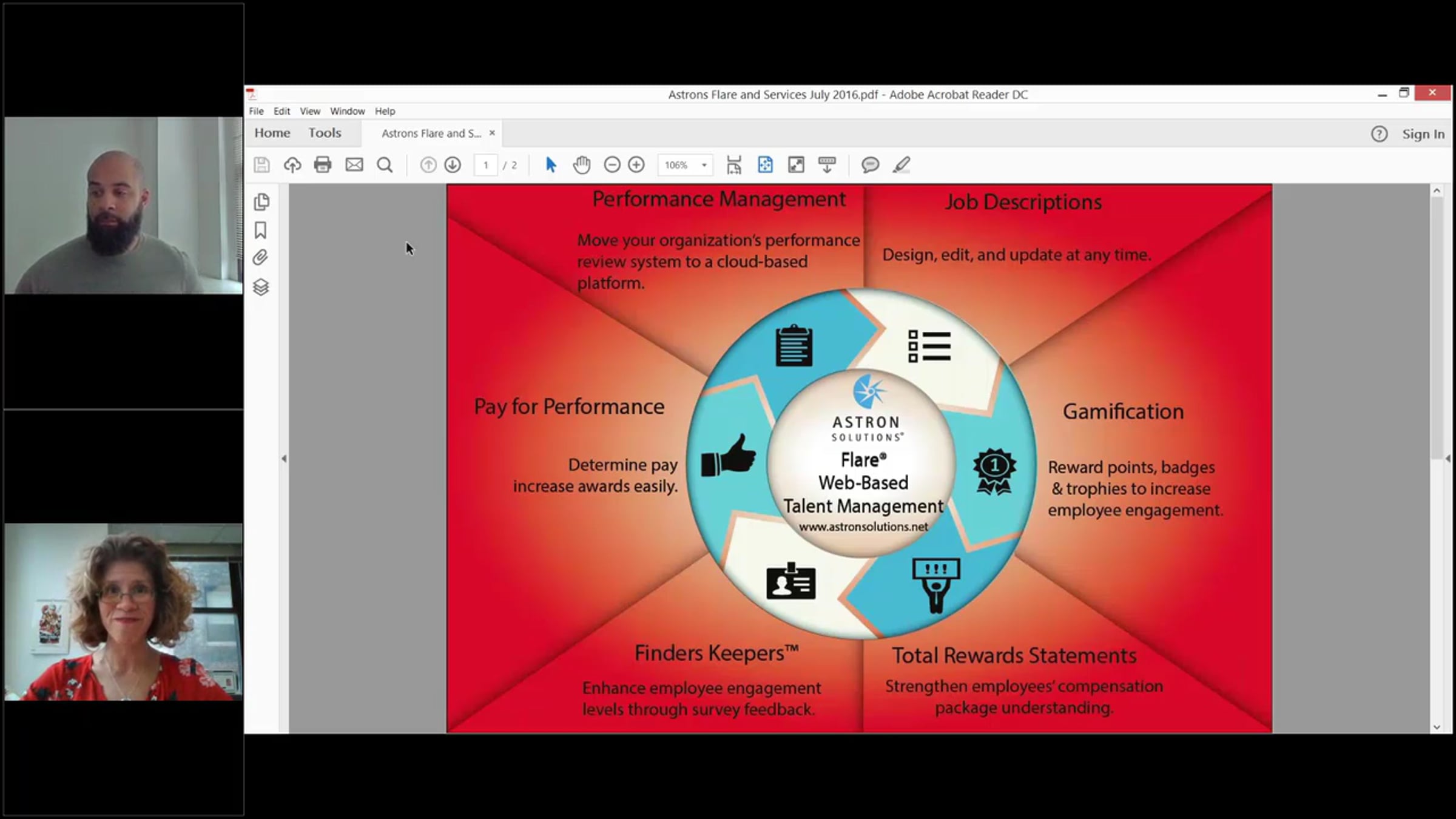
Task: Switch to the Tools tab
Action: [325, 133]
